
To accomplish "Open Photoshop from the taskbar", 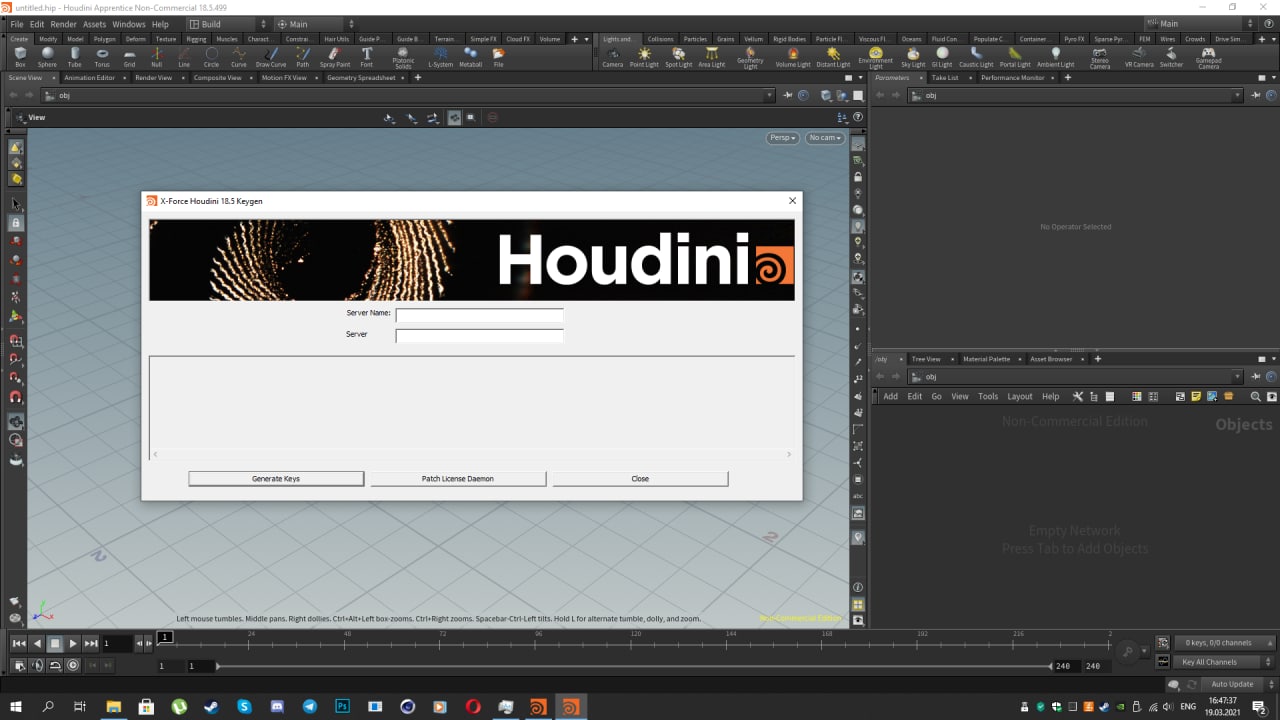I will click(x=342, y=707).
